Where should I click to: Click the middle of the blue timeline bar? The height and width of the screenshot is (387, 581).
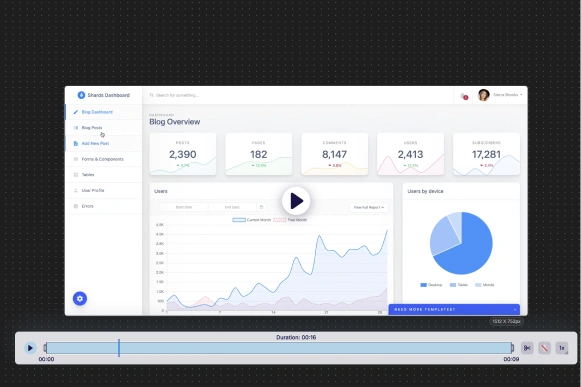[279, 348]
